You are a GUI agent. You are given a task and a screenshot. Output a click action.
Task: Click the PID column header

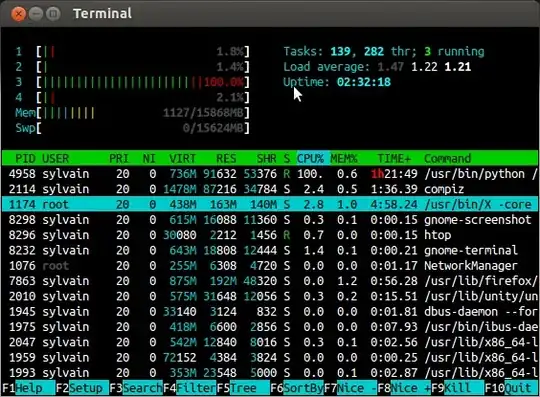click(25, 158)
